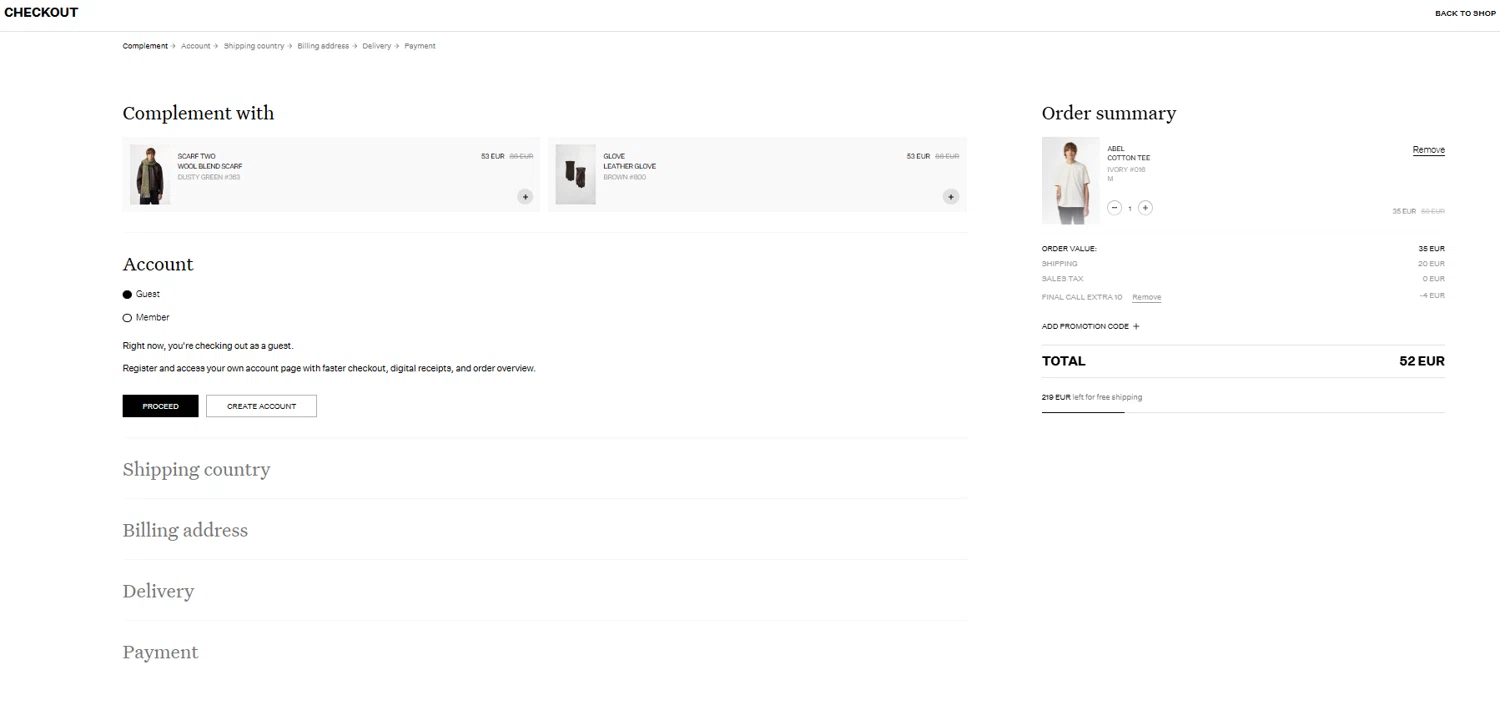Click the Abel Cotton Tee product name
Viewport: 1500px width, 711px height.
[1129, 153]
